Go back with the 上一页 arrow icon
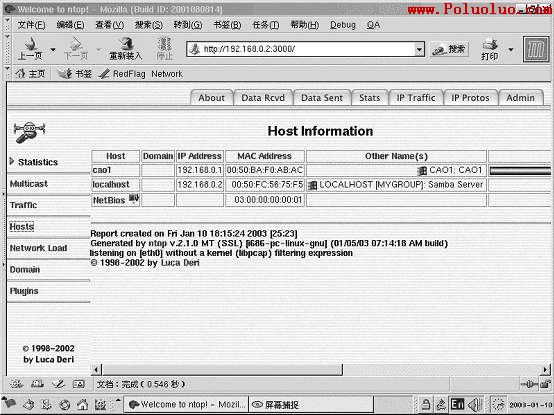 (x=30, y=45)
